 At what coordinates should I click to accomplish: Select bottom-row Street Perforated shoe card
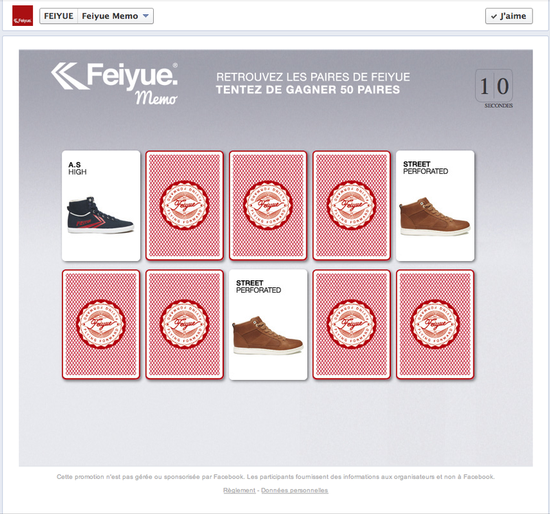click(x=268, y=325)
